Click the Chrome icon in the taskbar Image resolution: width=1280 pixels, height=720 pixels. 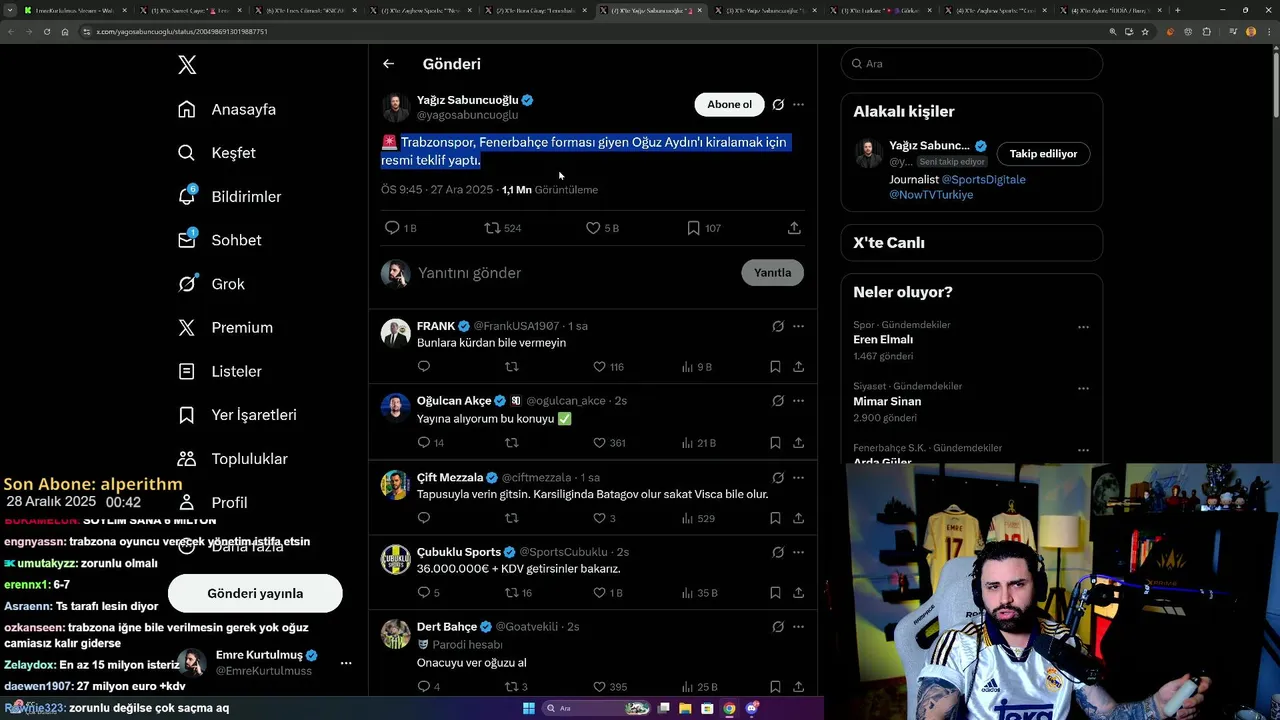click(x=729, y=708)
